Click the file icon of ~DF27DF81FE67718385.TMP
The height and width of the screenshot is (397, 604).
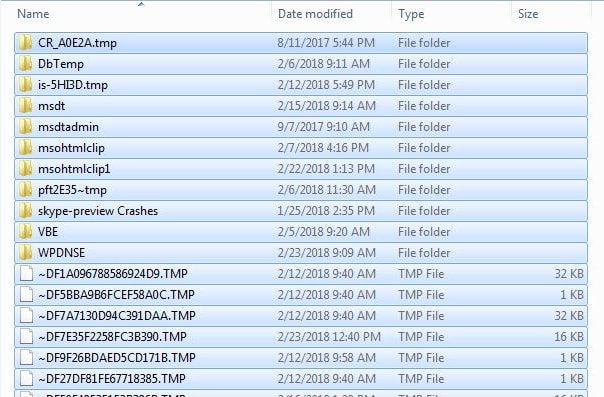tap(26, 379)
